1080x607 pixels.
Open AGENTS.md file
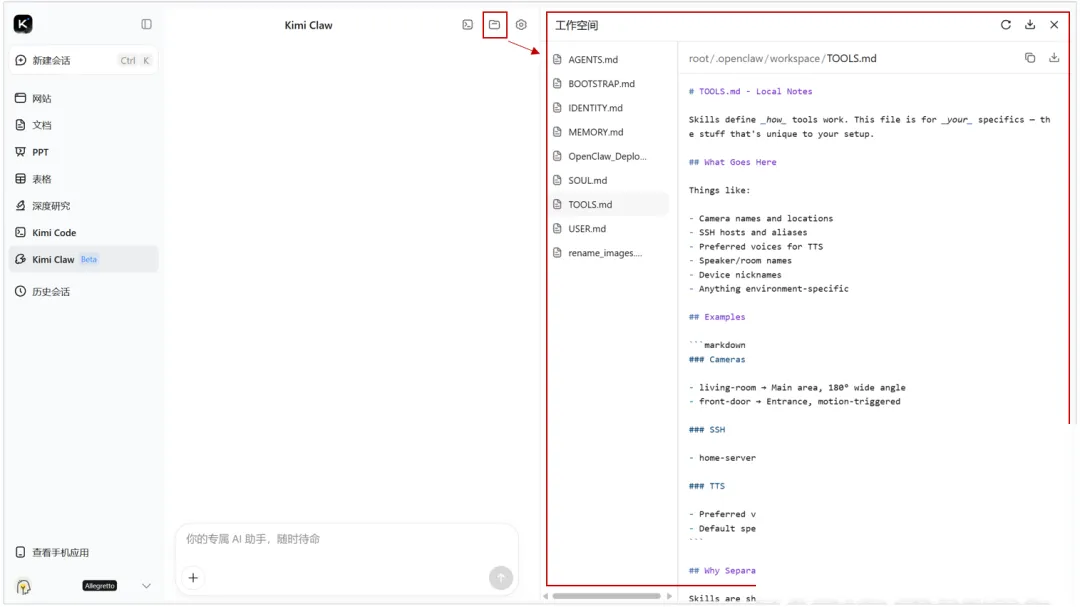609,60
